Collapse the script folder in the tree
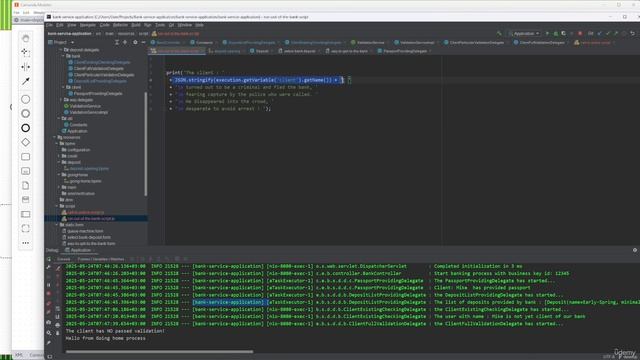 pos(57,206)
